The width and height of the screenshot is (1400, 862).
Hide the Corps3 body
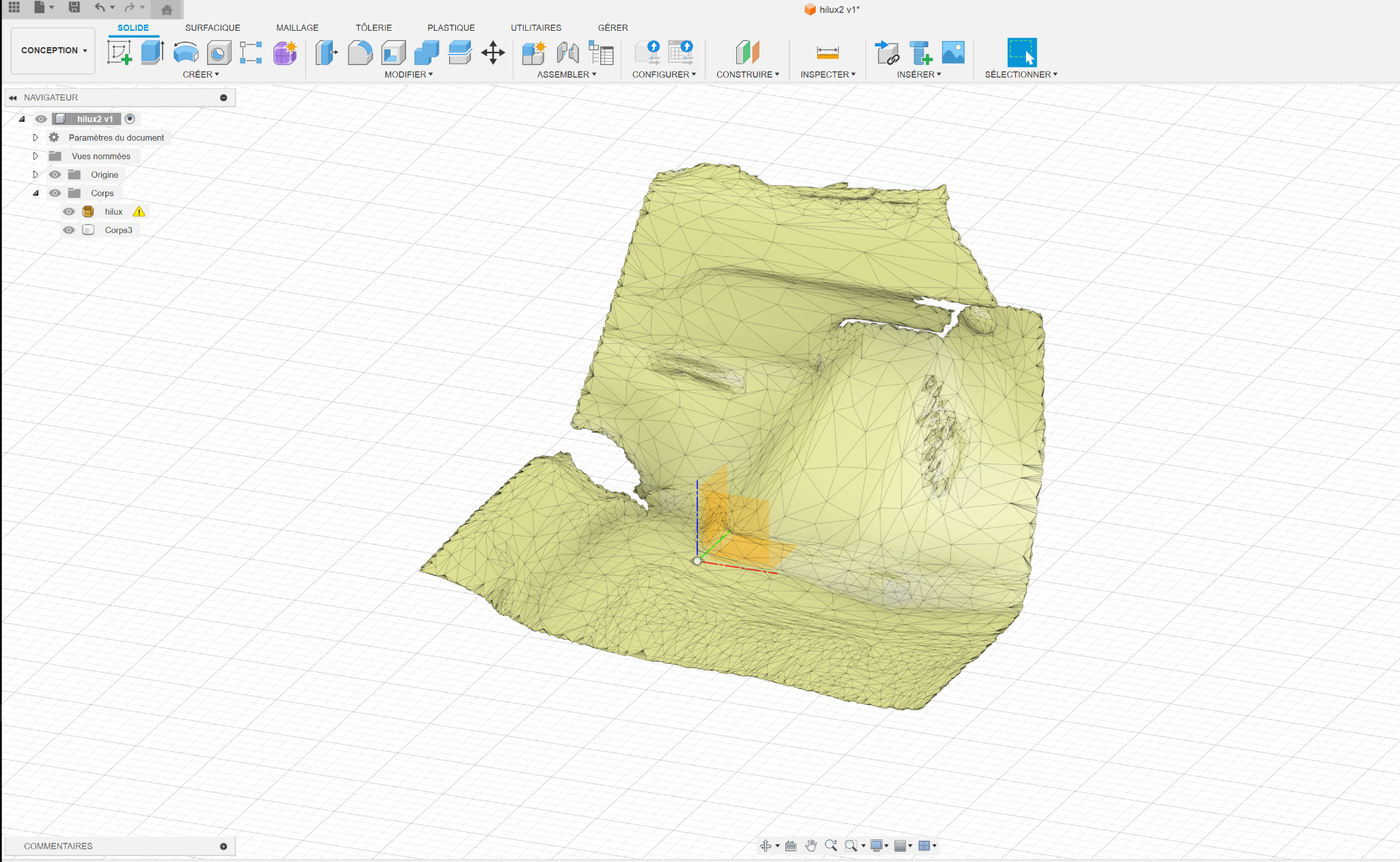[x=69, y=230]
